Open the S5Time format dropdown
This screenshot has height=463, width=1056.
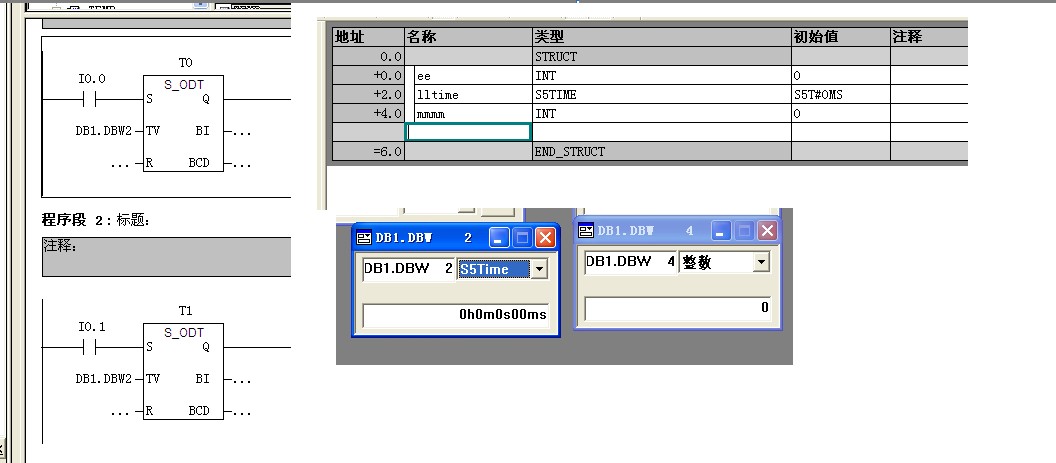tap(540, 269)
